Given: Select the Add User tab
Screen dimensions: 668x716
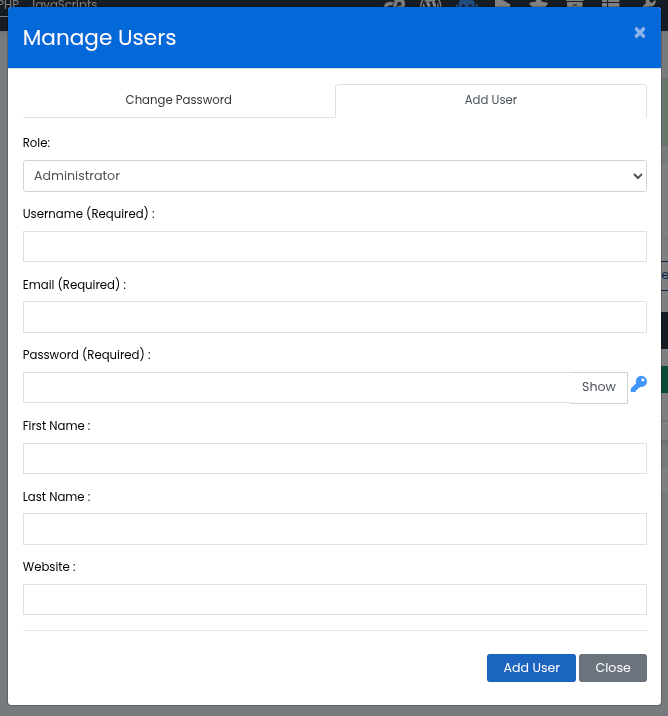Looking at the screenshot, I should coord(491,100).
